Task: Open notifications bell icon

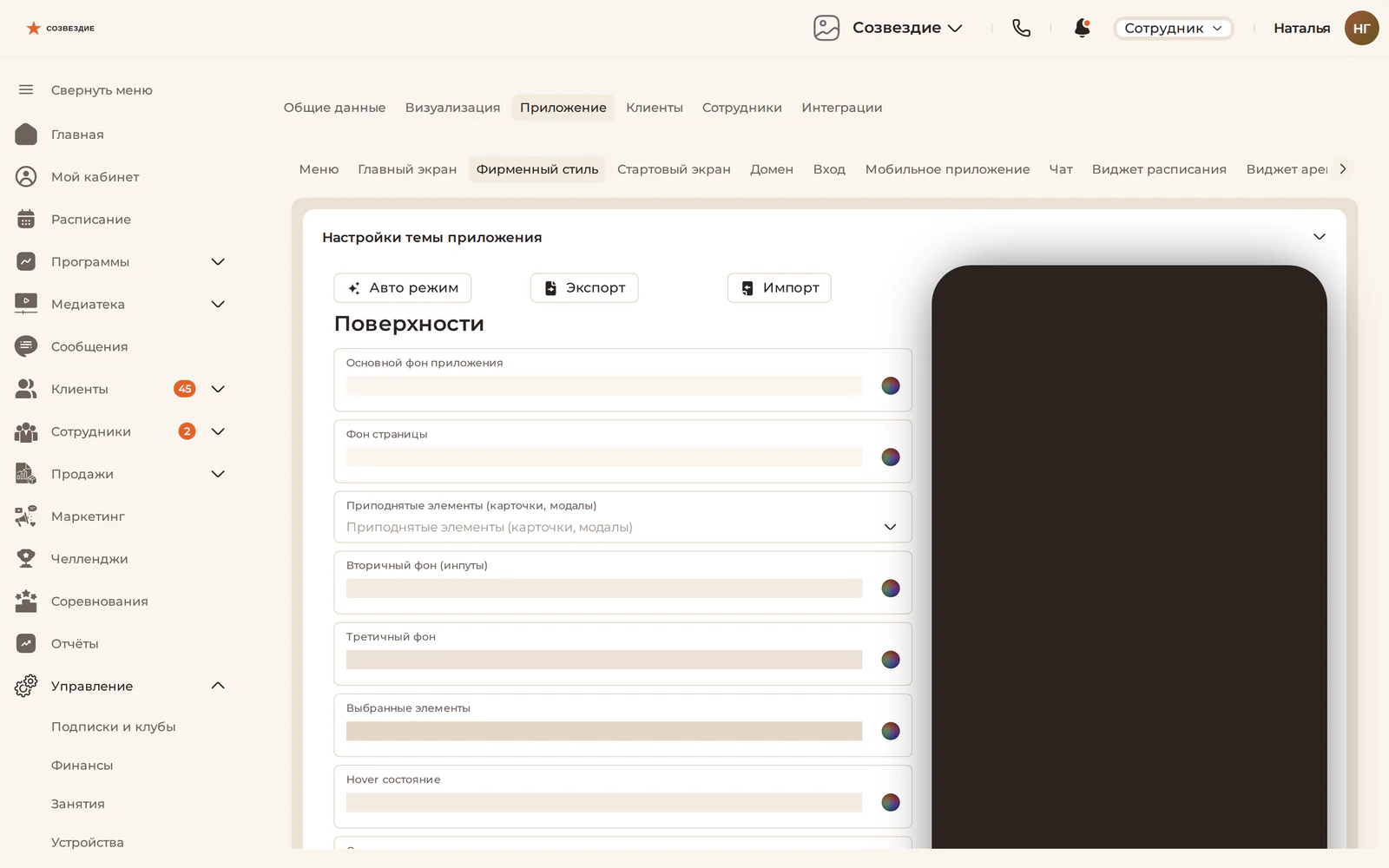Action: 1082,28
